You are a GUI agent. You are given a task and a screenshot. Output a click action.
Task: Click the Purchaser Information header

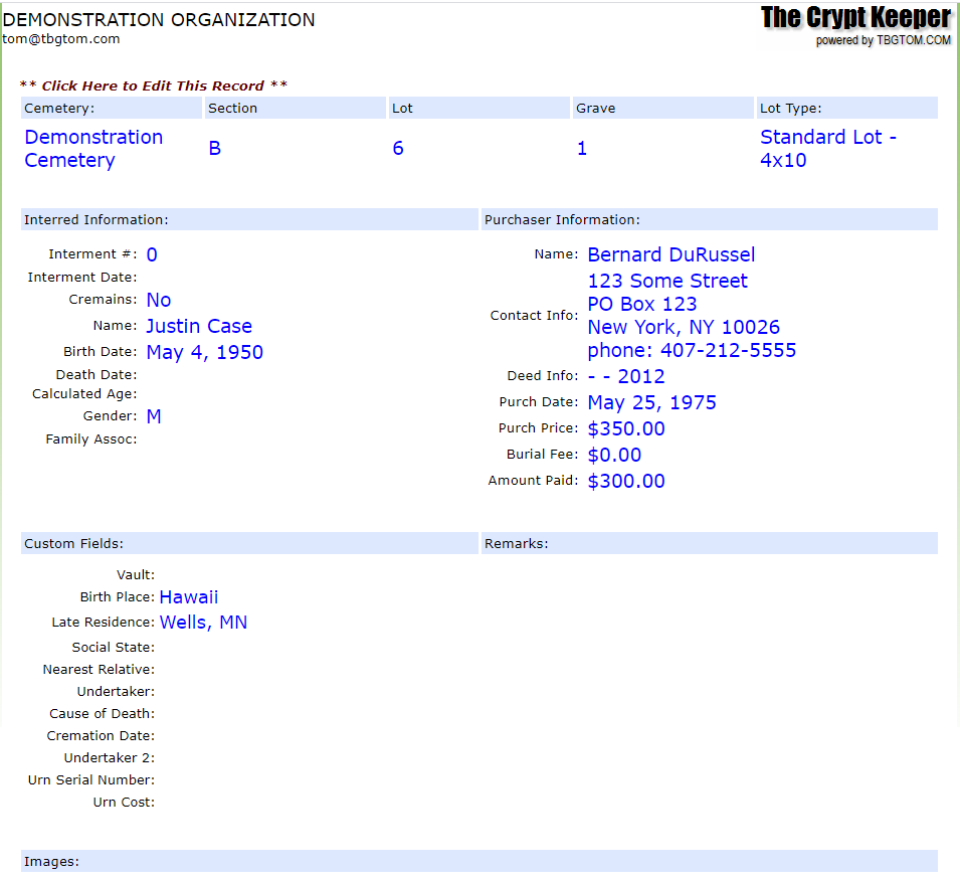[x=710, y=220]
